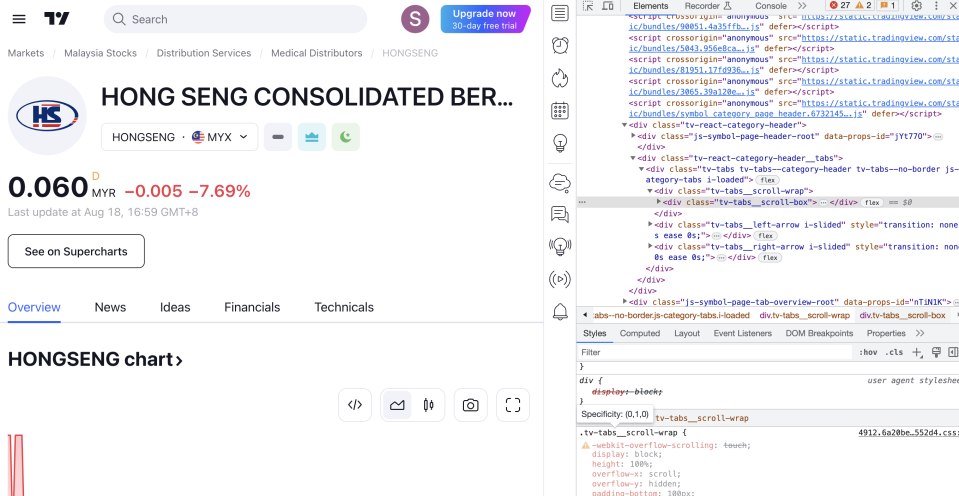The height and width of the screenshot is (496, 959).
Task: Expand the tv-tabs__scroll-box div node
Action: click(x=659, y=202)
